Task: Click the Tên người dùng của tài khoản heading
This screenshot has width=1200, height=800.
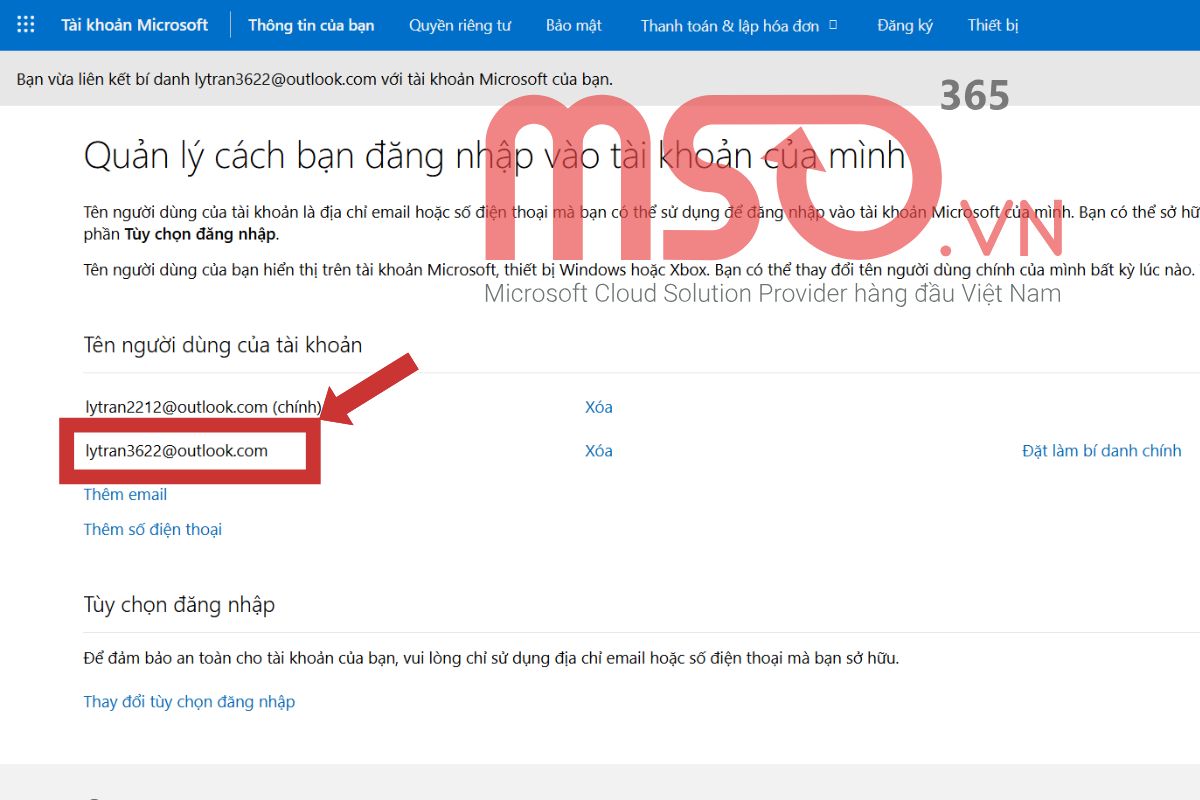Action: tap(223, 345)
